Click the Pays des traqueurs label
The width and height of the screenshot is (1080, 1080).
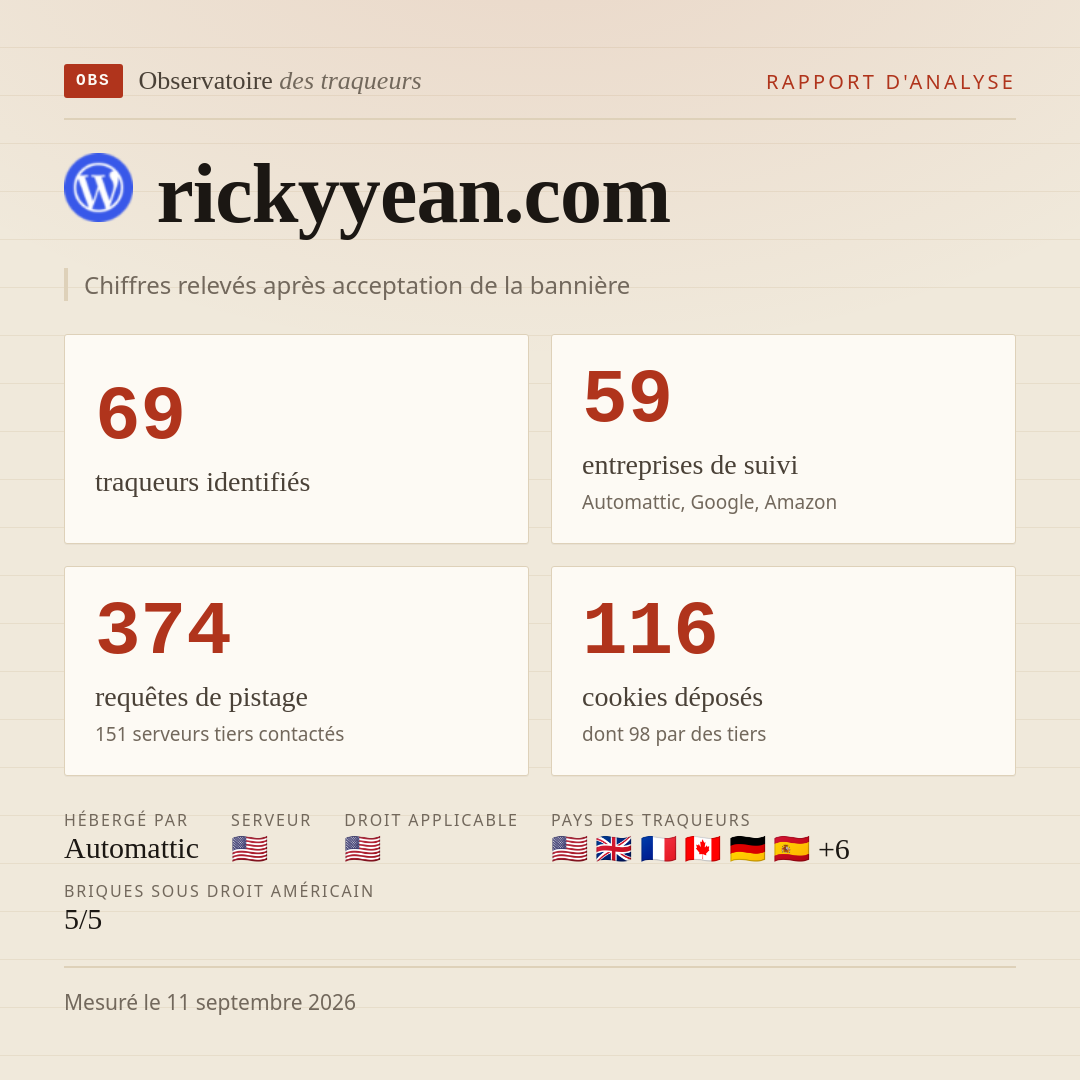[650, 820]
